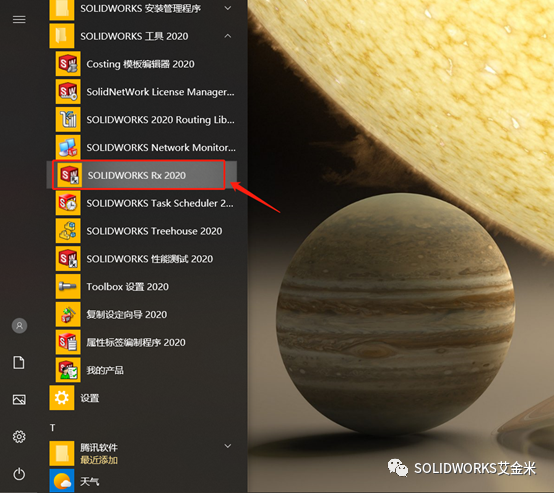Viewport: 554px width, 493px height.
Task: Expand the 腾讯软件 folder chevron
Action: click(x=228, y=446)
